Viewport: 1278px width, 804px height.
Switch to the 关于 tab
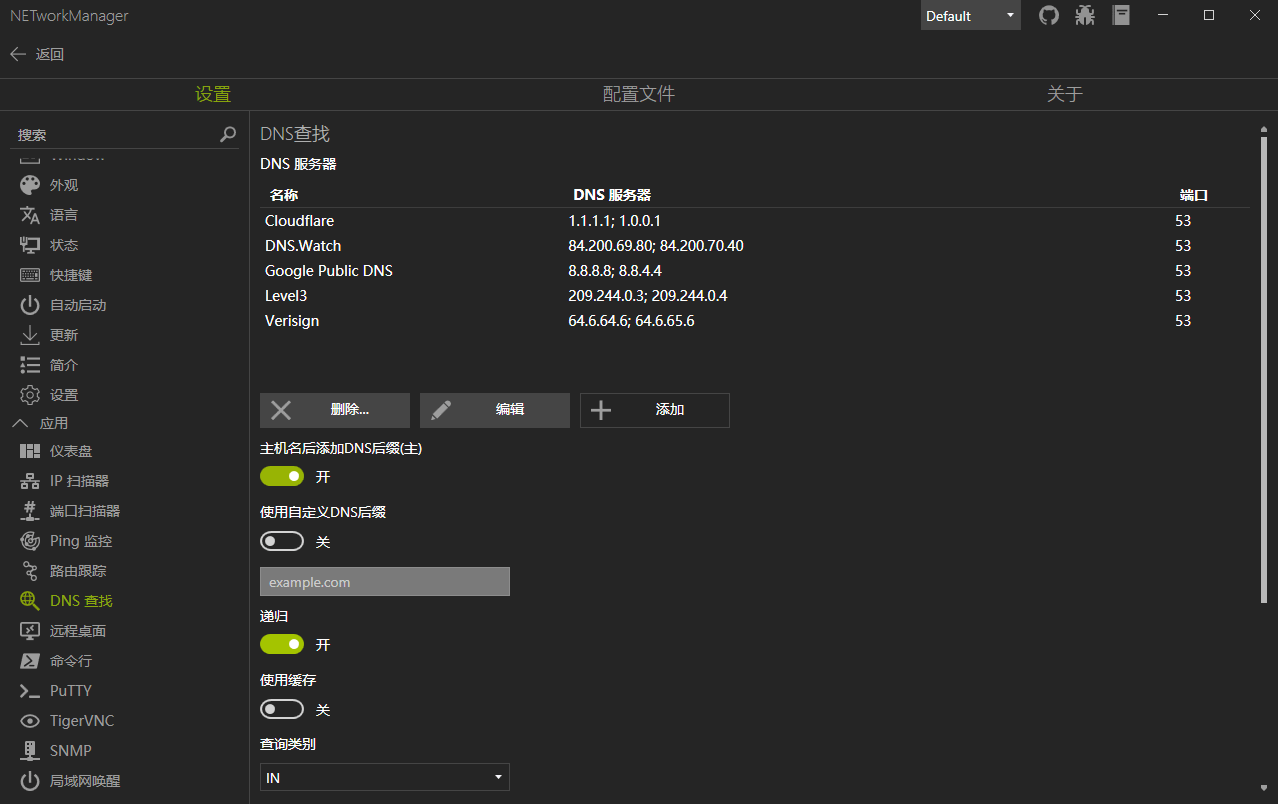click(x=1064, y=94)
